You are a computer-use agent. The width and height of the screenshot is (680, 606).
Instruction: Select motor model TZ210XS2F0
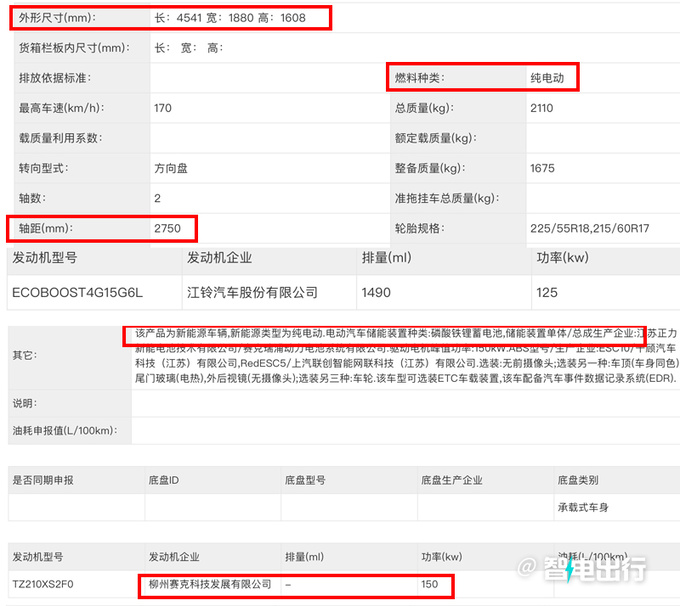click(x=43, y=584)
